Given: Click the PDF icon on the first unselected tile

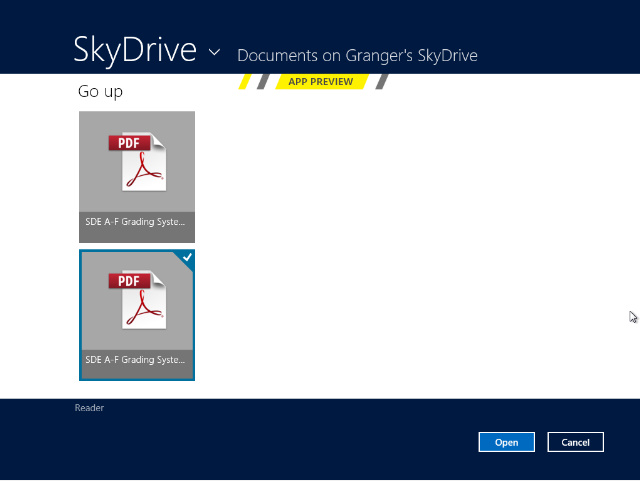Looking at the screenshot, I should [x=137, y=161].
